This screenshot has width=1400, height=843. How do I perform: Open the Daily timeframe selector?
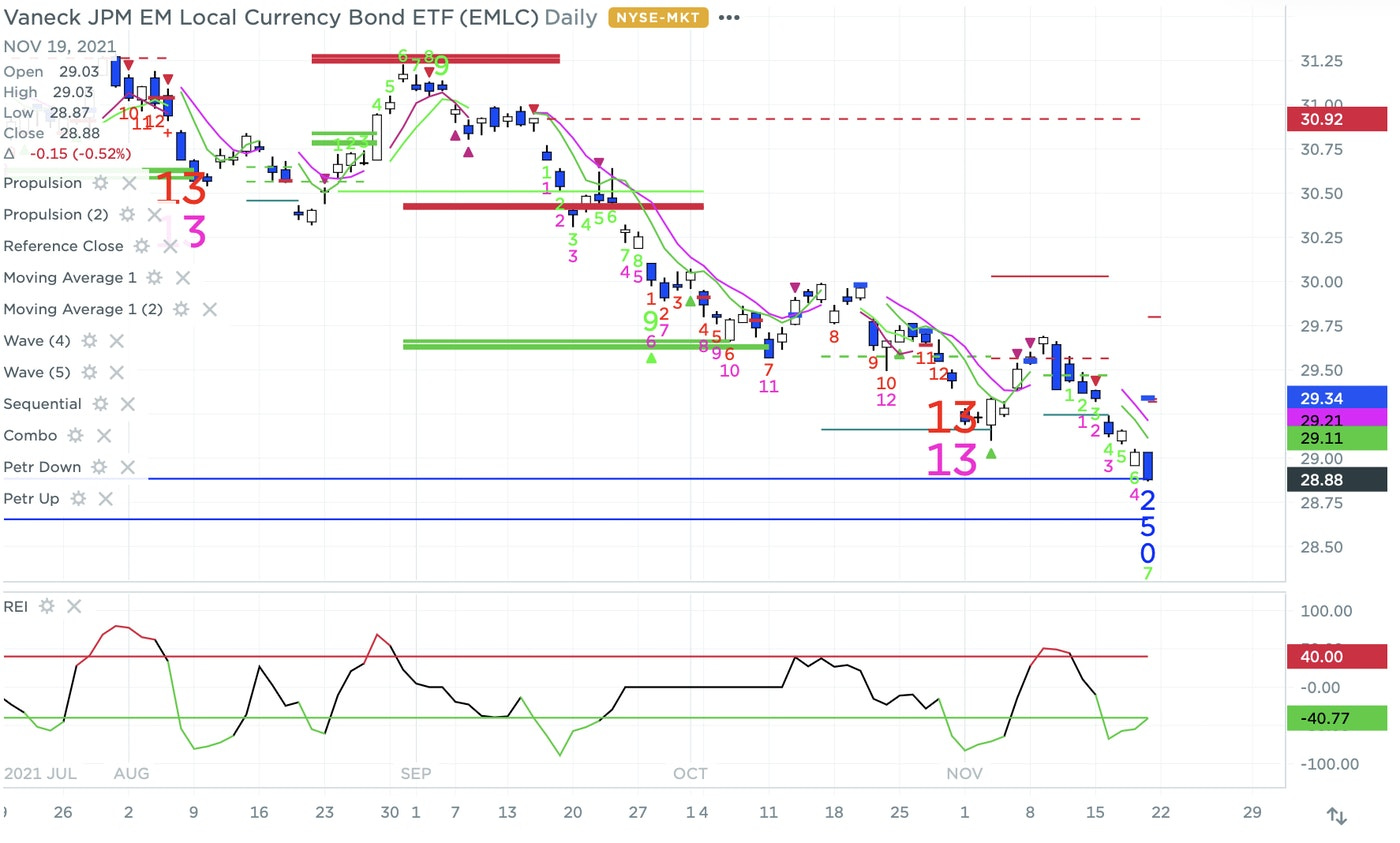coord(571,17)
